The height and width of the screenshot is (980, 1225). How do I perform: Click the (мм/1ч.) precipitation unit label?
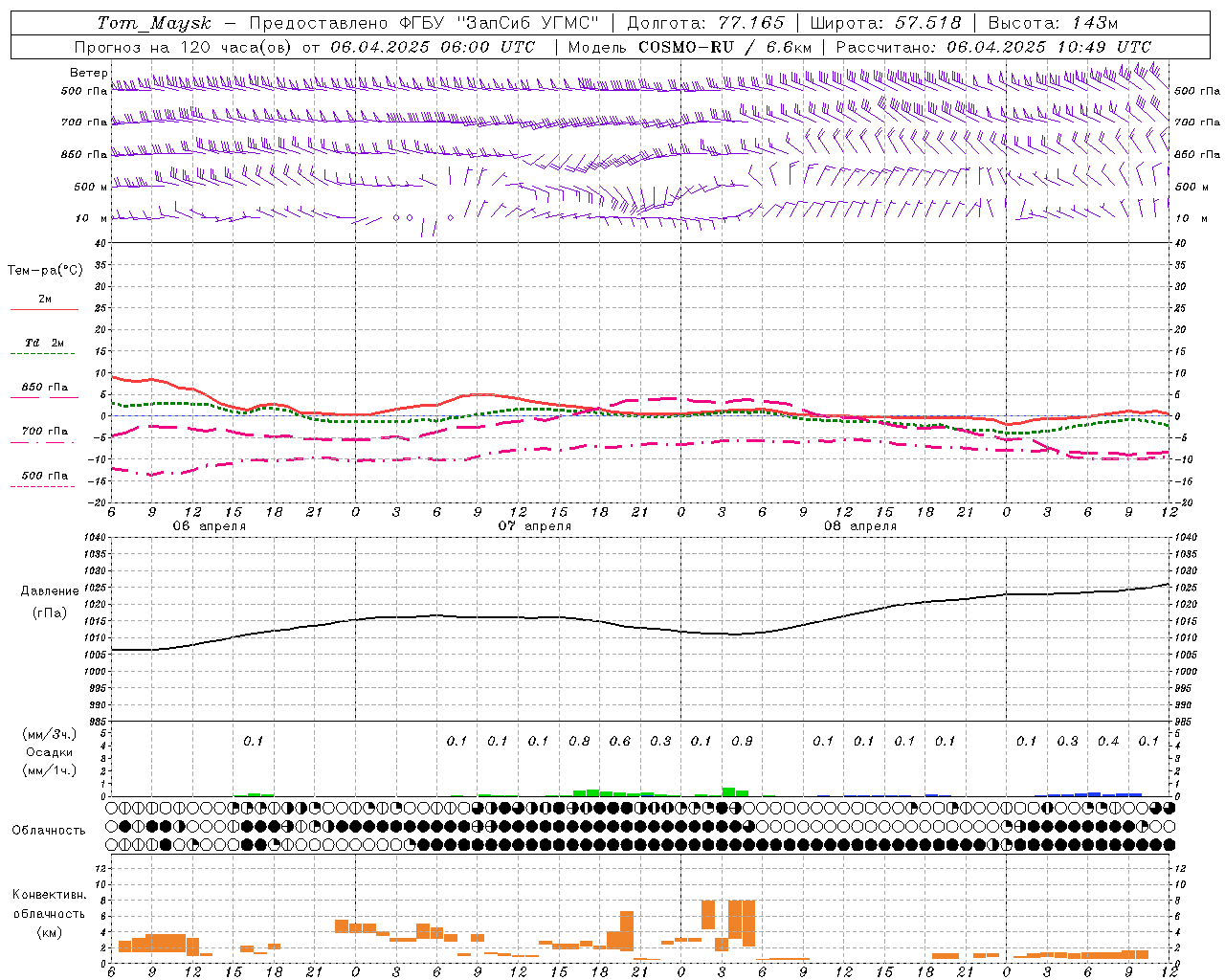(x=49, y=770)
